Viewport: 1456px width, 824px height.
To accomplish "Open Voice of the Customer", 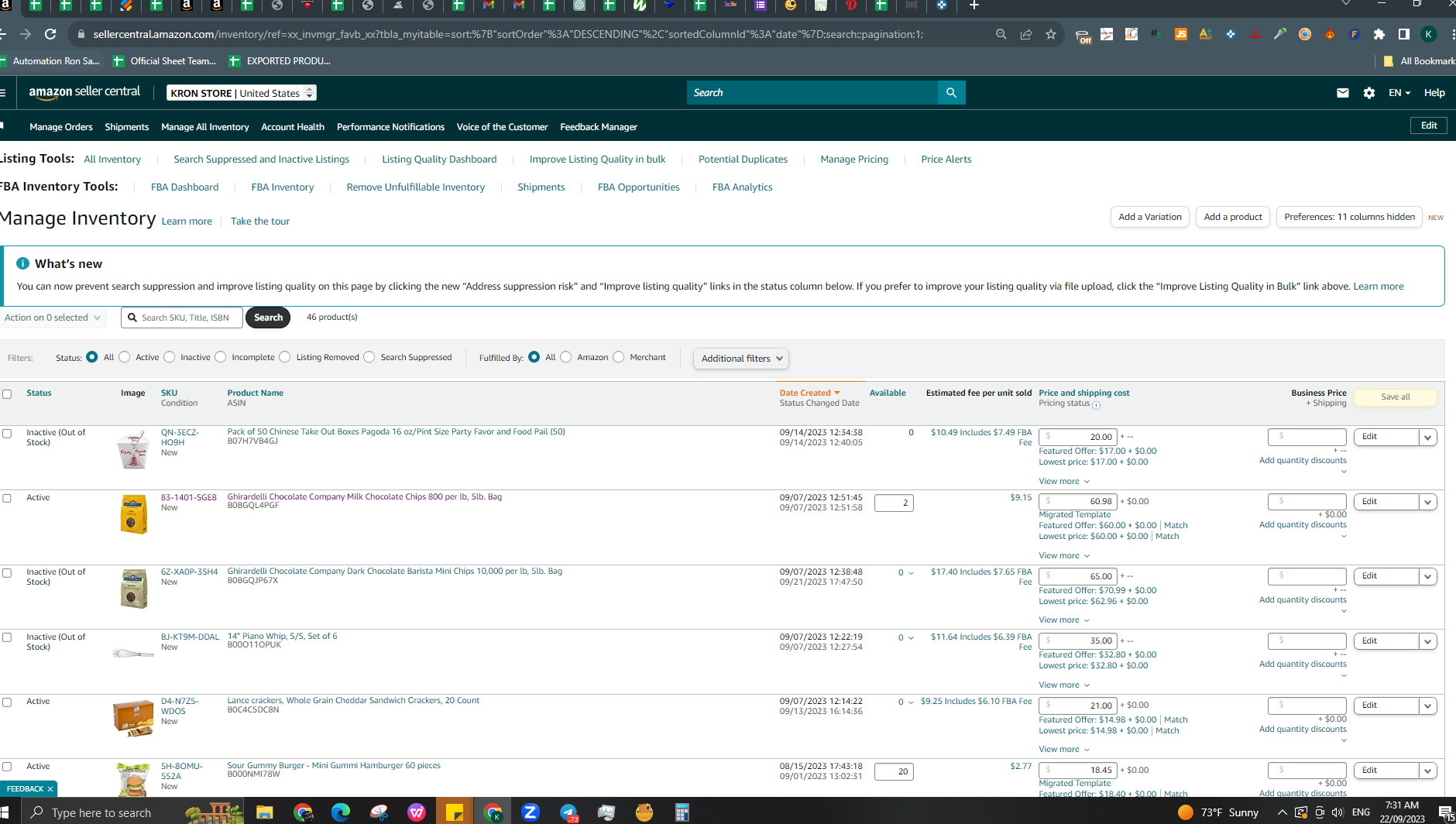I will (502, 127).
